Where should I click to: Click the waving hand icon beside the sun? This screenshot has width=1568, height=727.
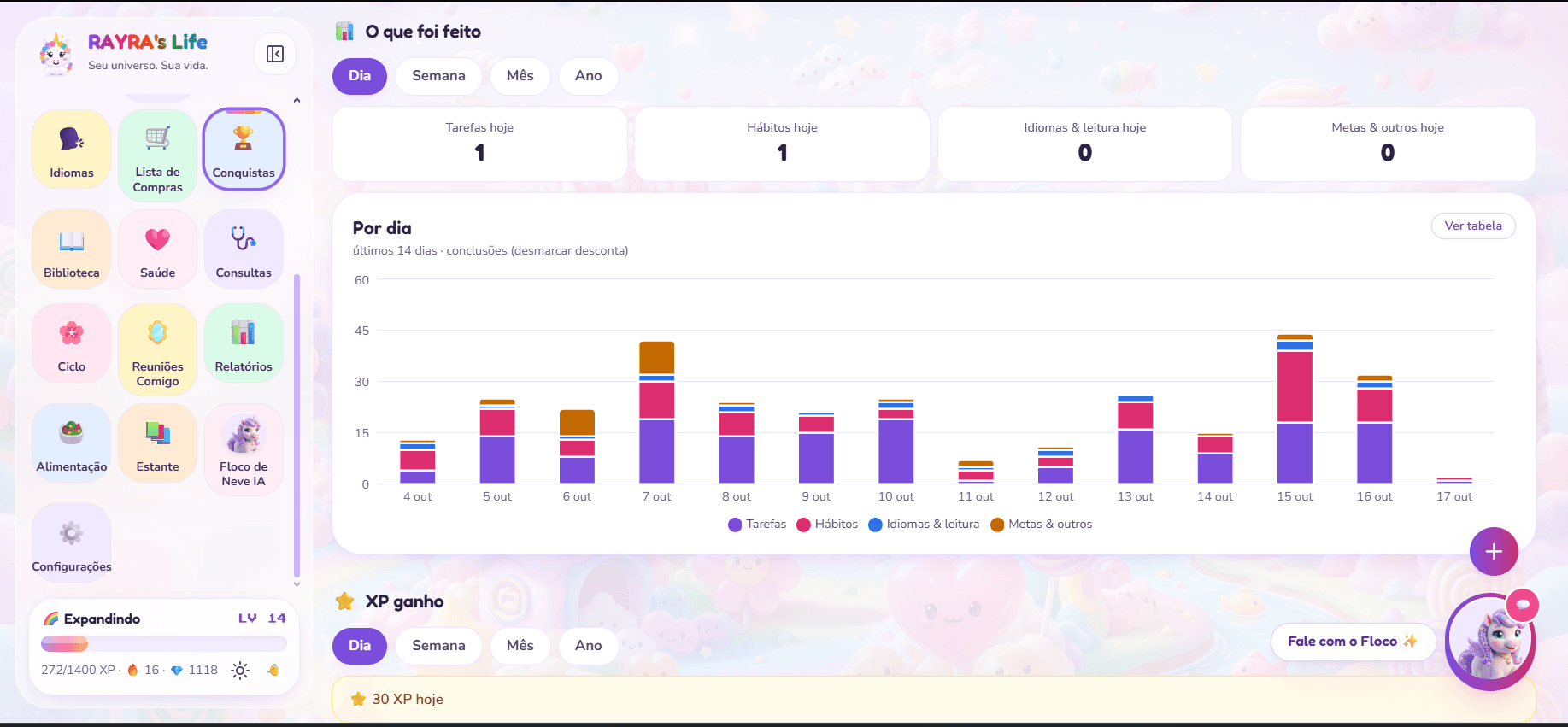click(273, 670)
